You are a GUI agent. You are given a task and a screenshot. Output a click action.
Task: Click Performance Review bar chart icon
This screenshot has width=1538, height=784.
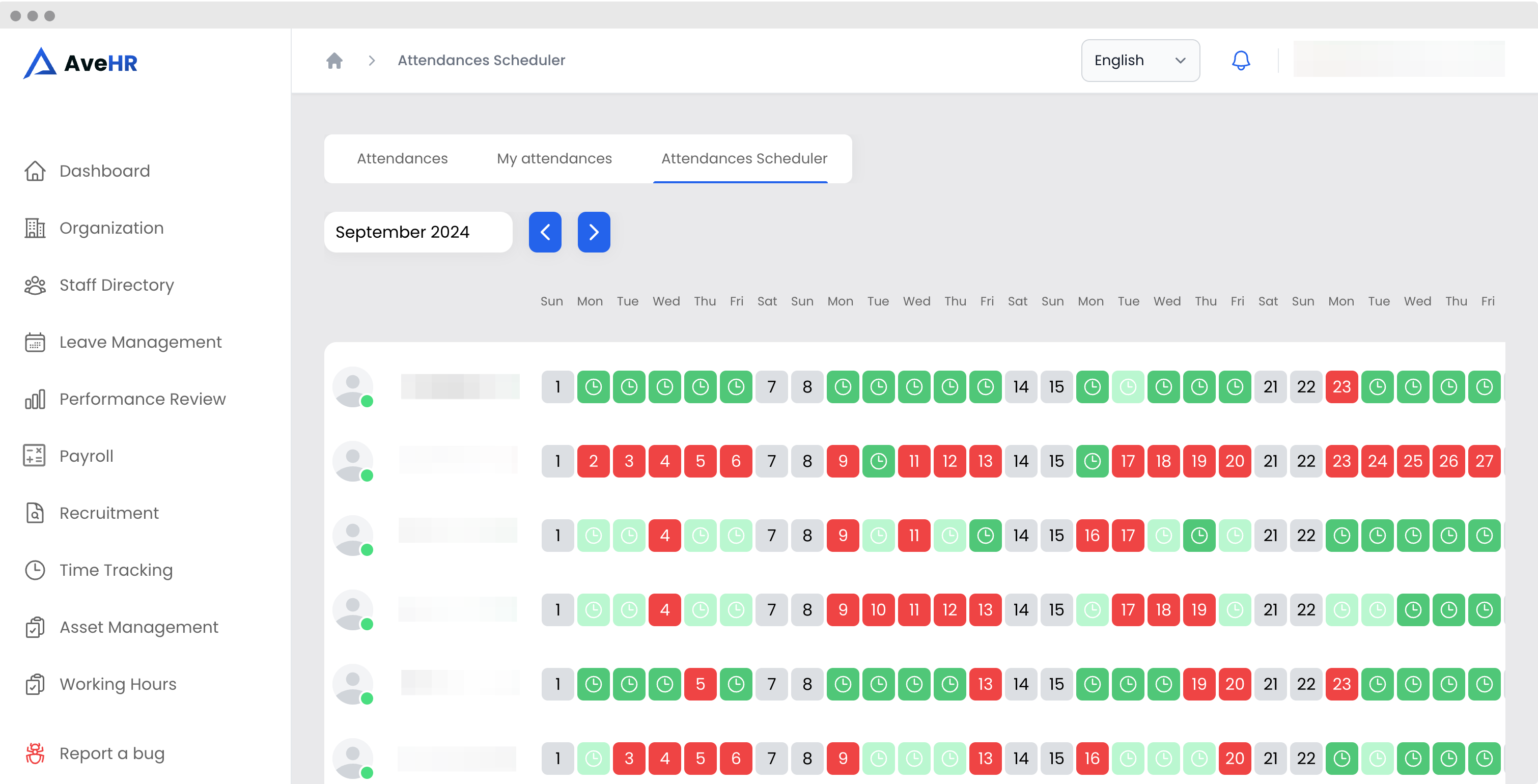tap(35, 399)
